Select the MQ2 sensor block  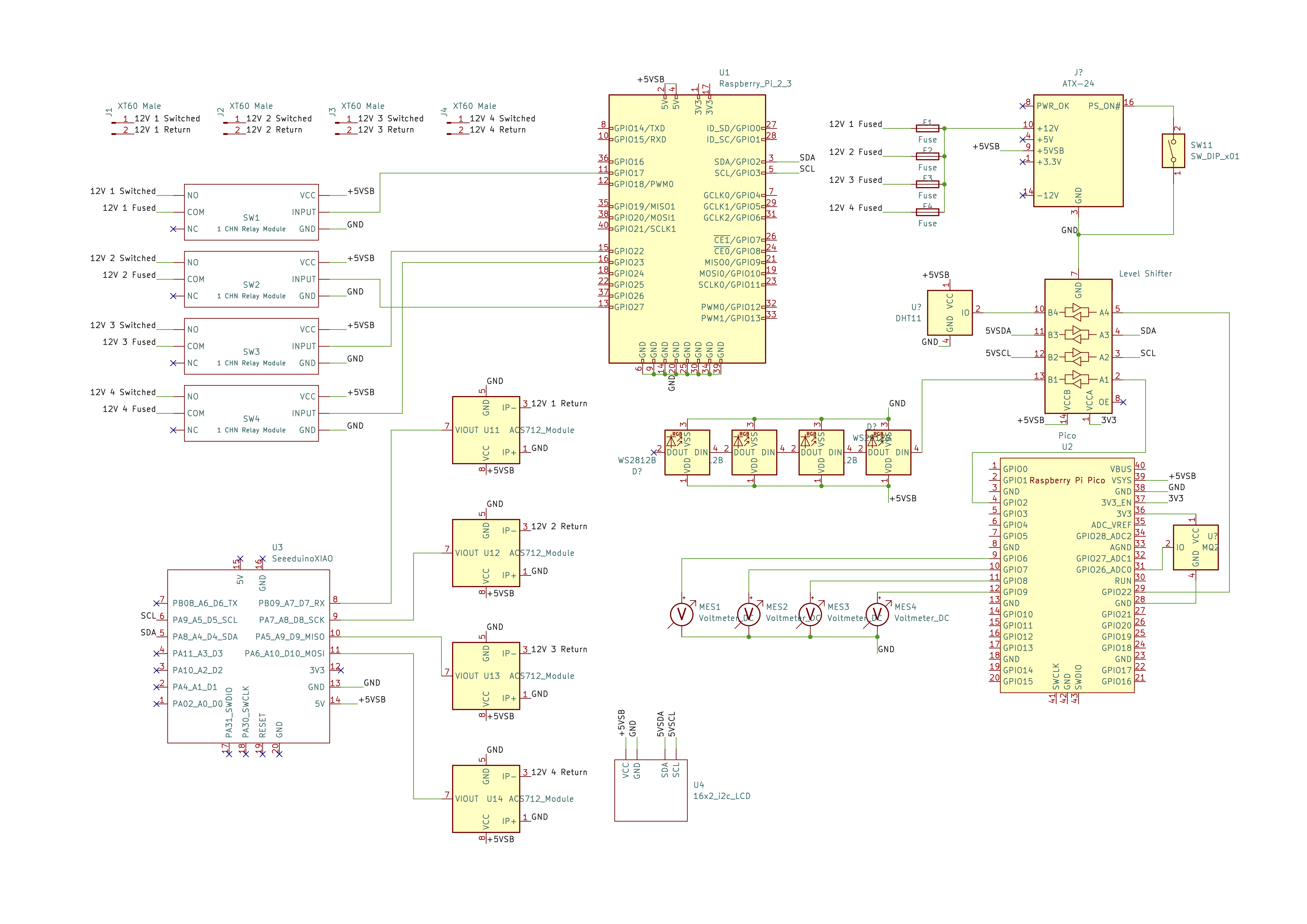click(x=1195, y=547)
